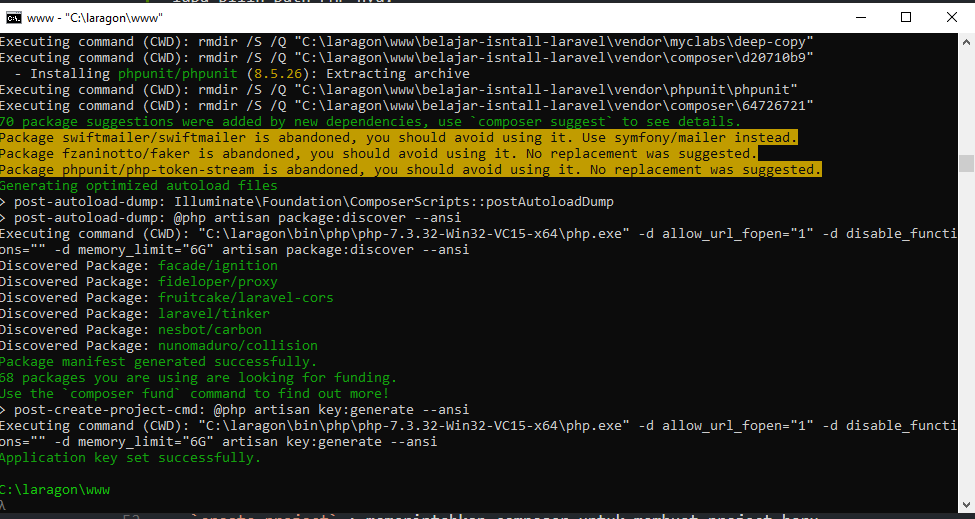Click 'fideloper/proxy' package name

[x=218, y=282]
